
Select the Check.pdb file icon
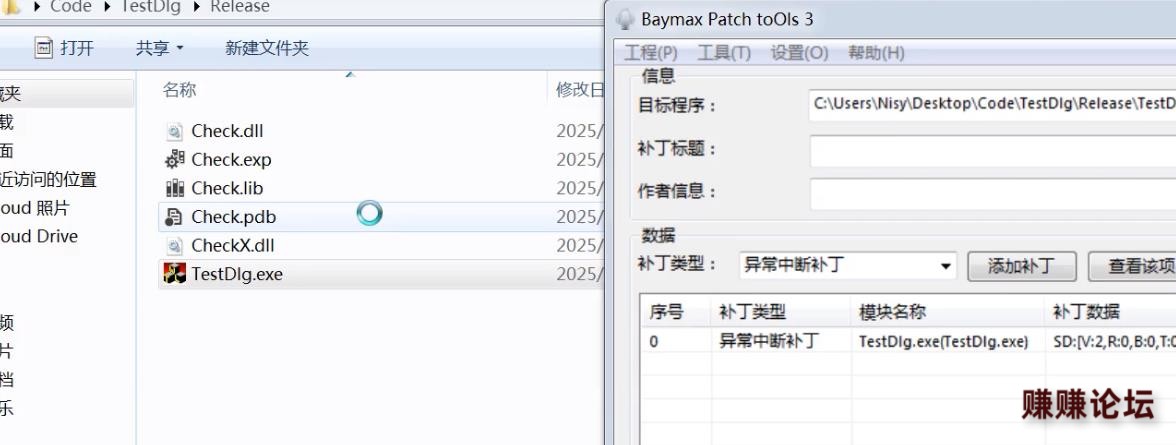click(174, 217)
